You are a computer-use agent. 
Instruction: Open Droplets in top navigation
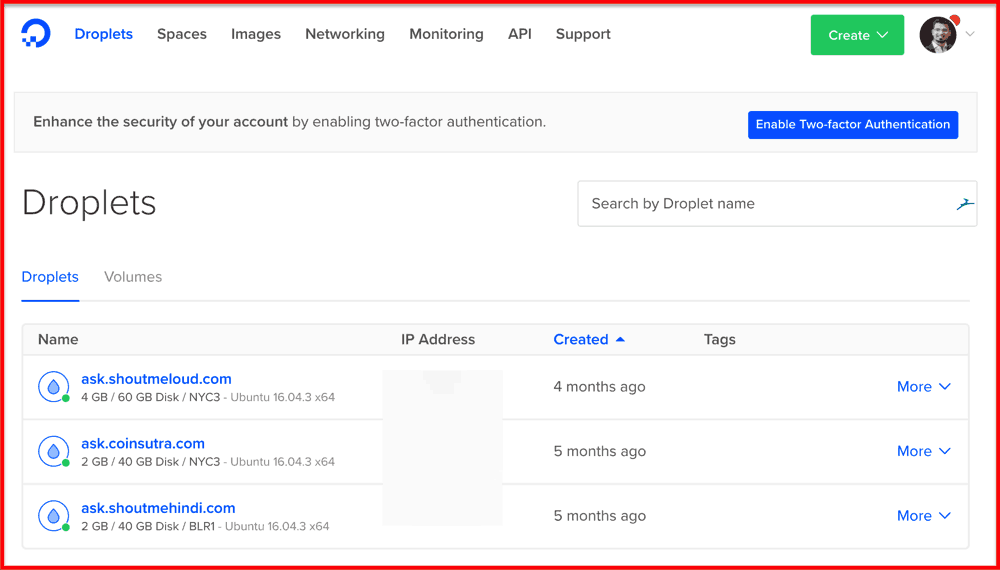tap(103, 34)
